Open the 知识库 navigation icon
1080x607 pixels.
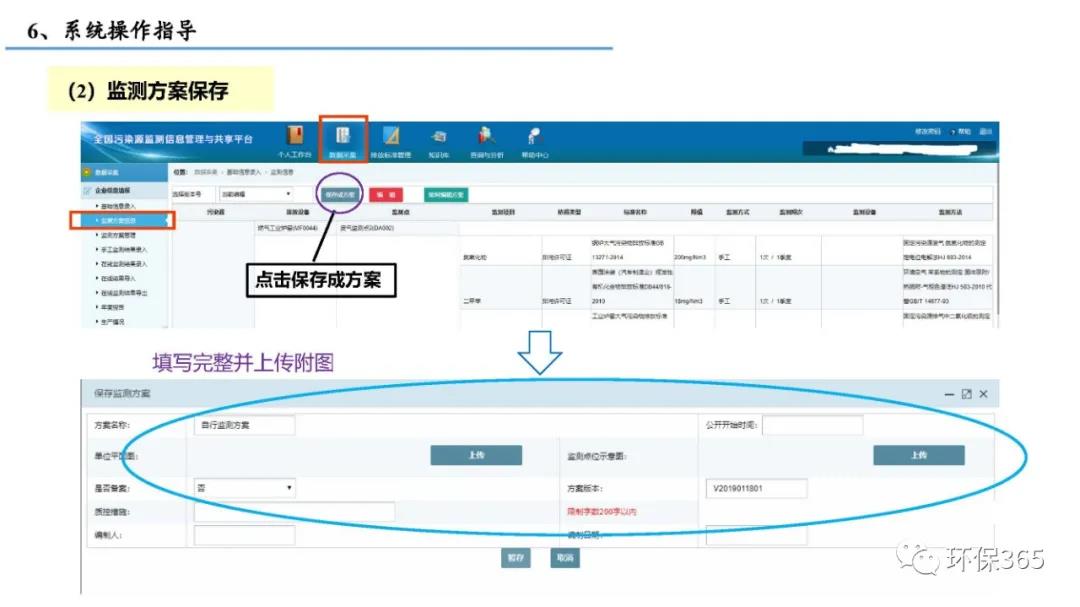pyautogui.click(x=438, y=141)
